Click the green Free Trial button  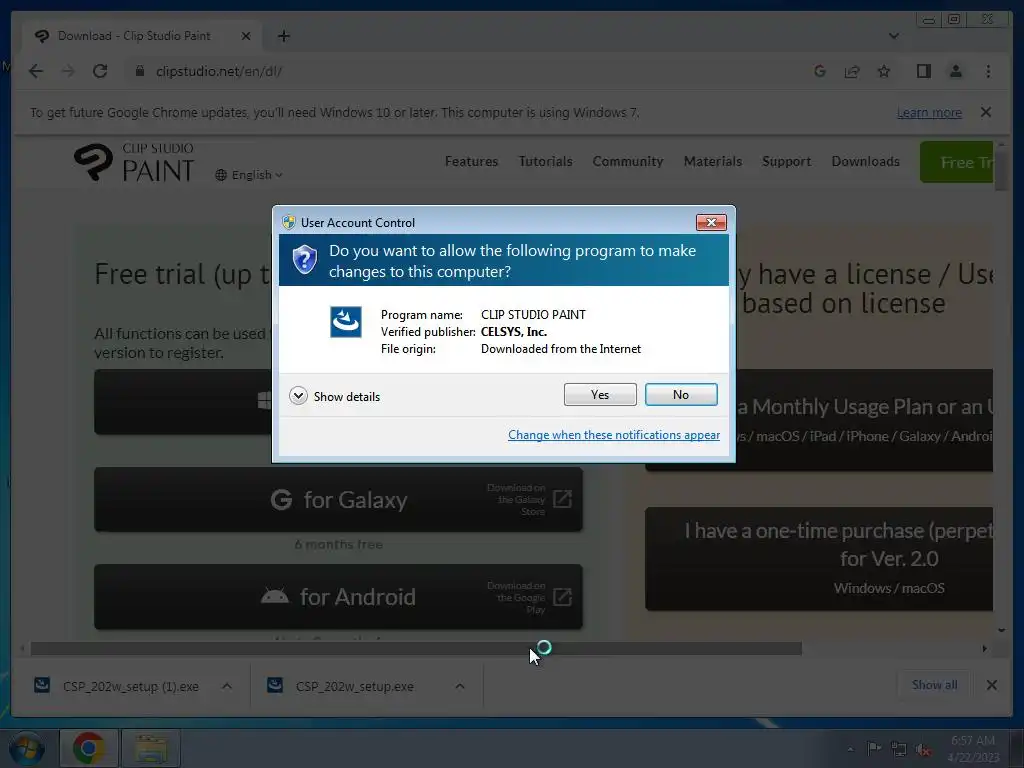[x=957, y=162]
